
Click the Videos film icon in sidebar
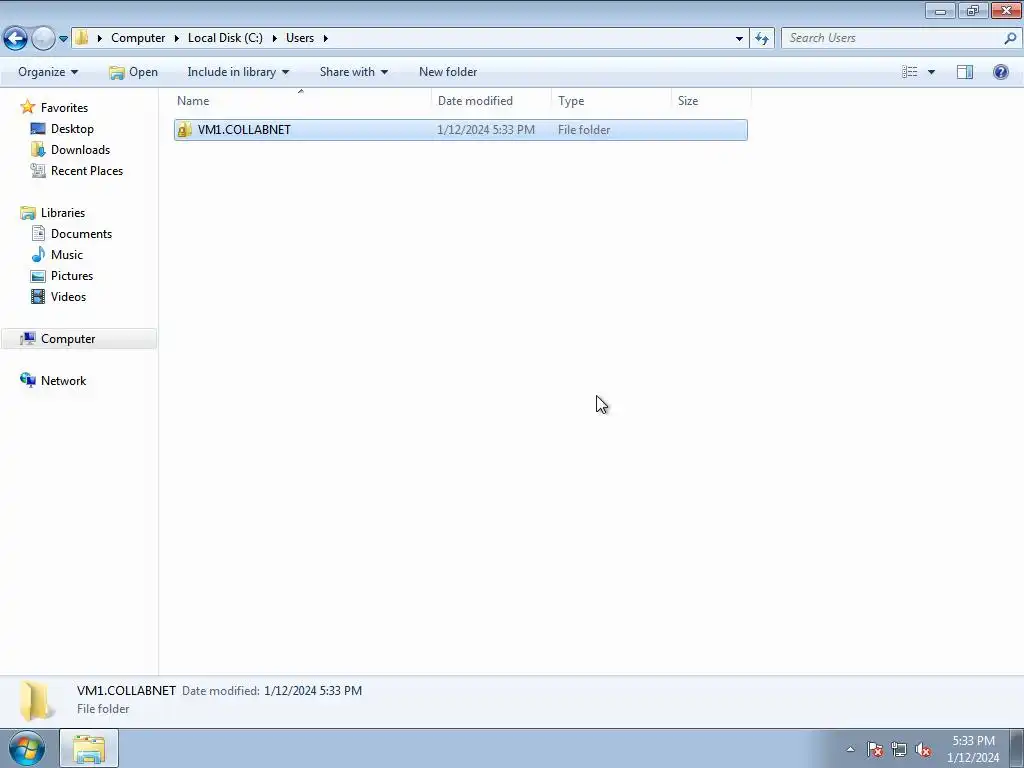click(x=38, y=296)
